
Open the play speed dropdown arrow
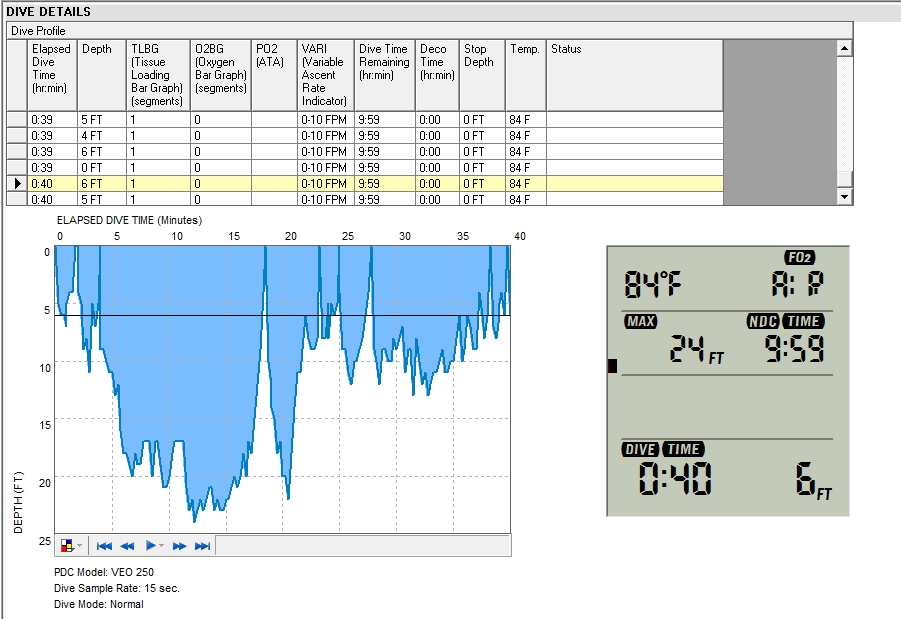[x=161, y=545]
